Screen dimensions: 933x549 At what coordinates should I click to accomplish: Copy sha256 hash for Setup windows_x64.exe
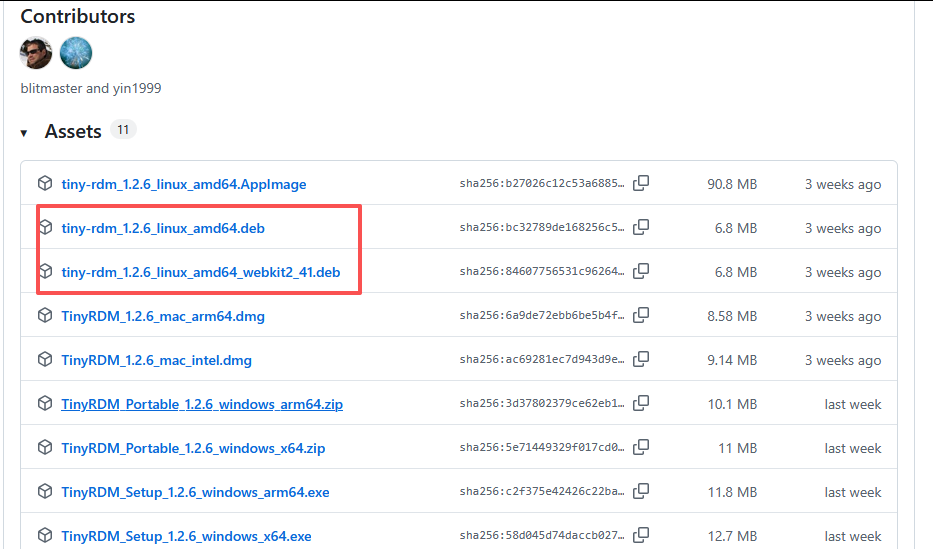(x=641, y=535)
